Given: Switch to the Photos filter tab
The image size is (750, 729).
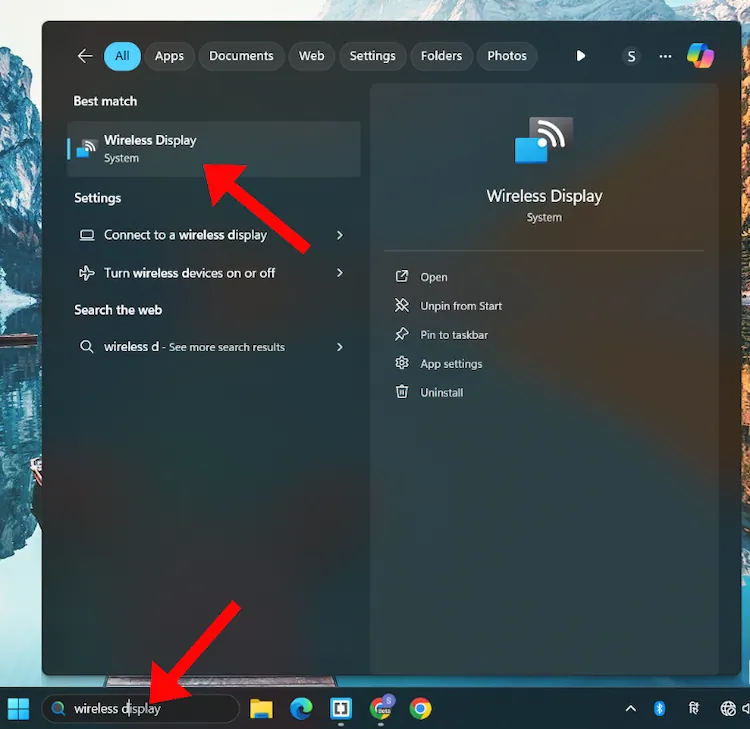Looking at the screenshot, I should (x=507, y=56).
